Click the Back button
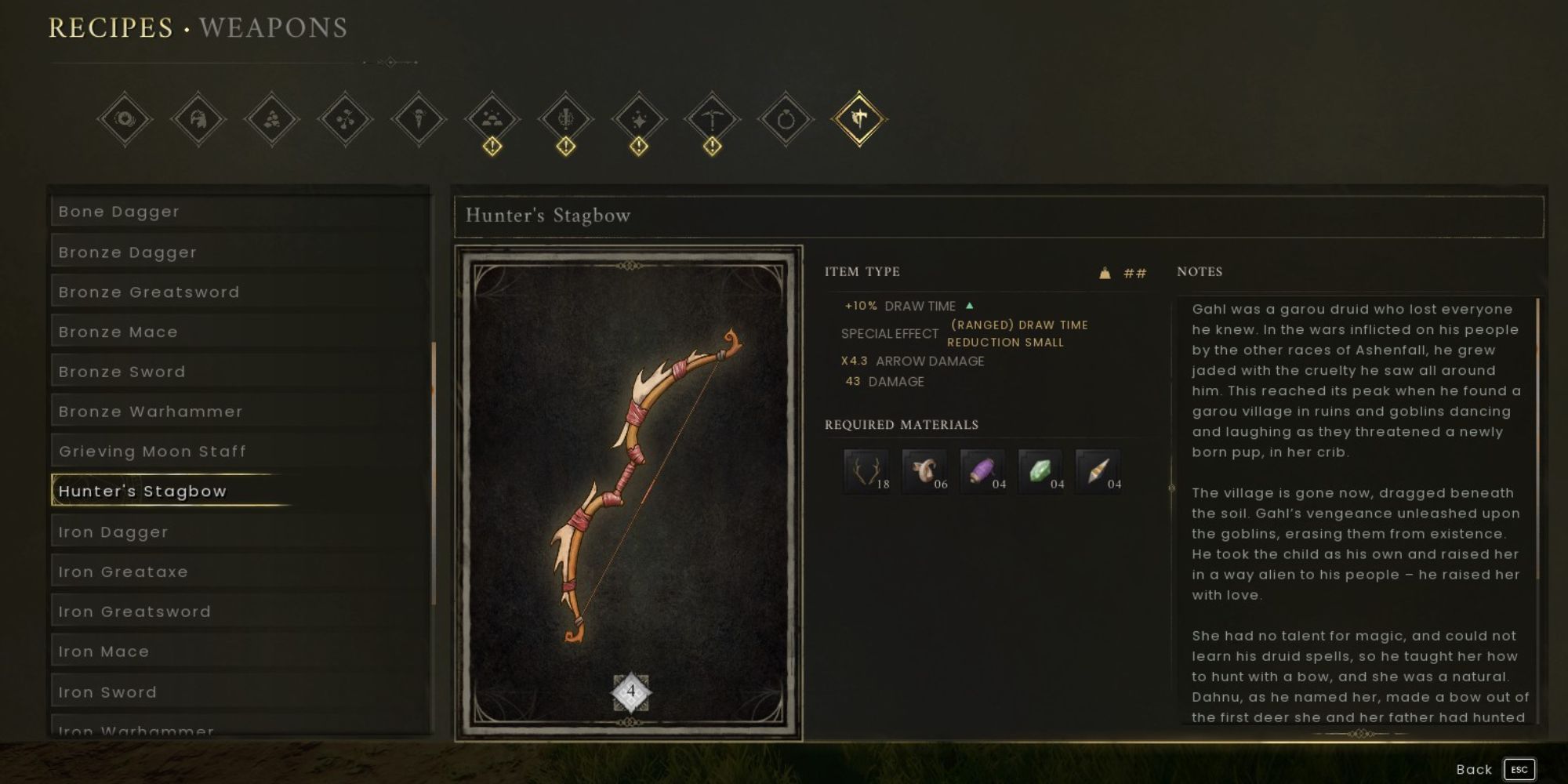Viewport: 1568px width, 784px height. (1474, 770)
